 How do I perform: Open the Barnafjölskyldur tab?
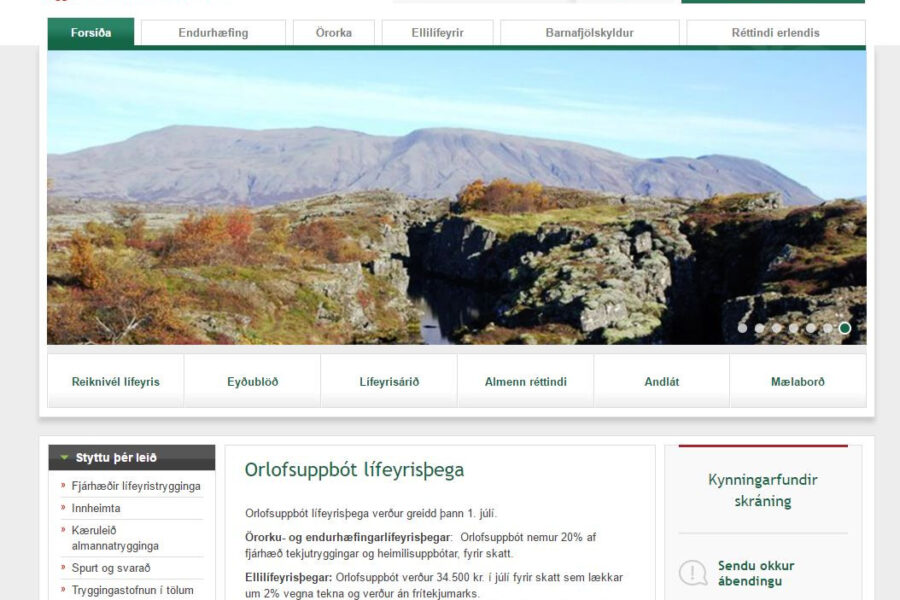pos(589,33)
